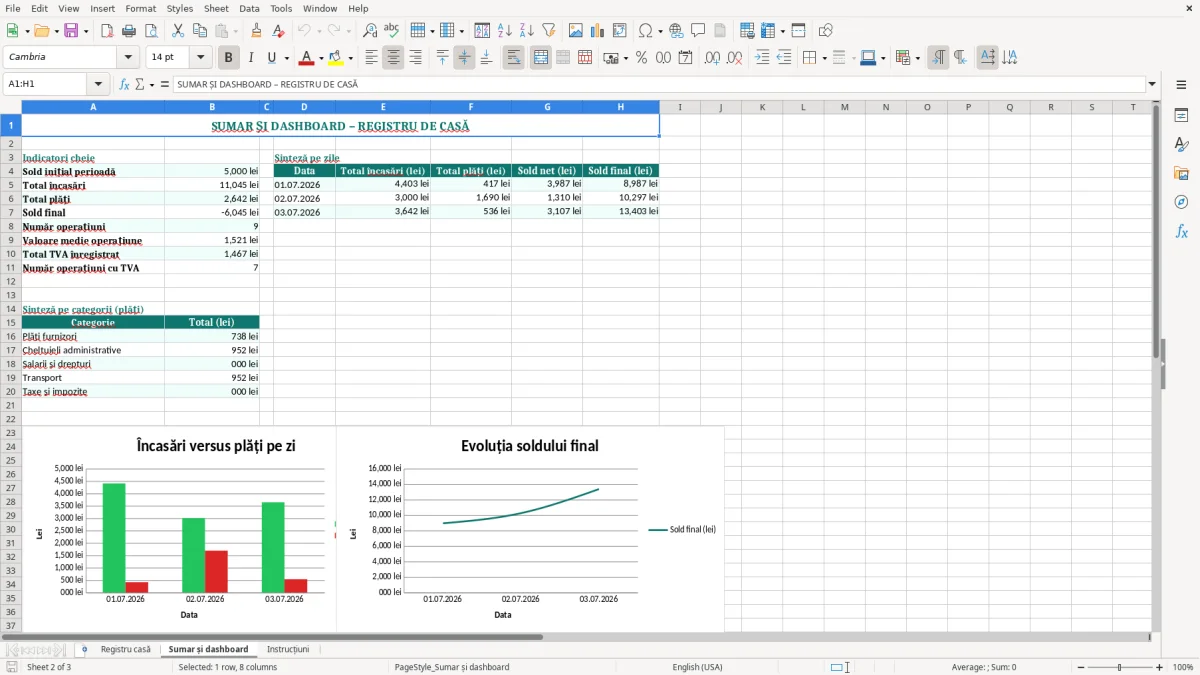Image resolution: width=1200 pixels, height=675 pixels.
Task: Switch to the Instrucțiuni sheet tab
Action: [x=288, y=649]
